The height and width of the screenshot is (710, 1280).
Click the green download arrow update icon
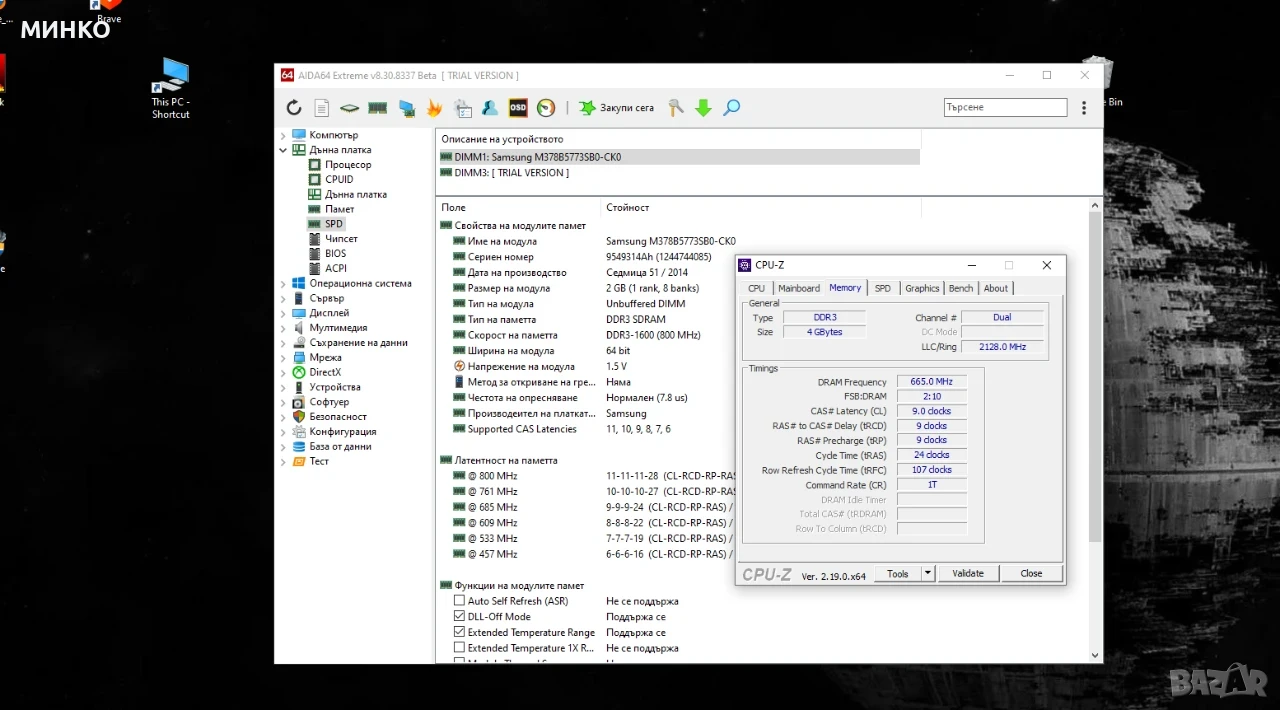tap(703, 108)
